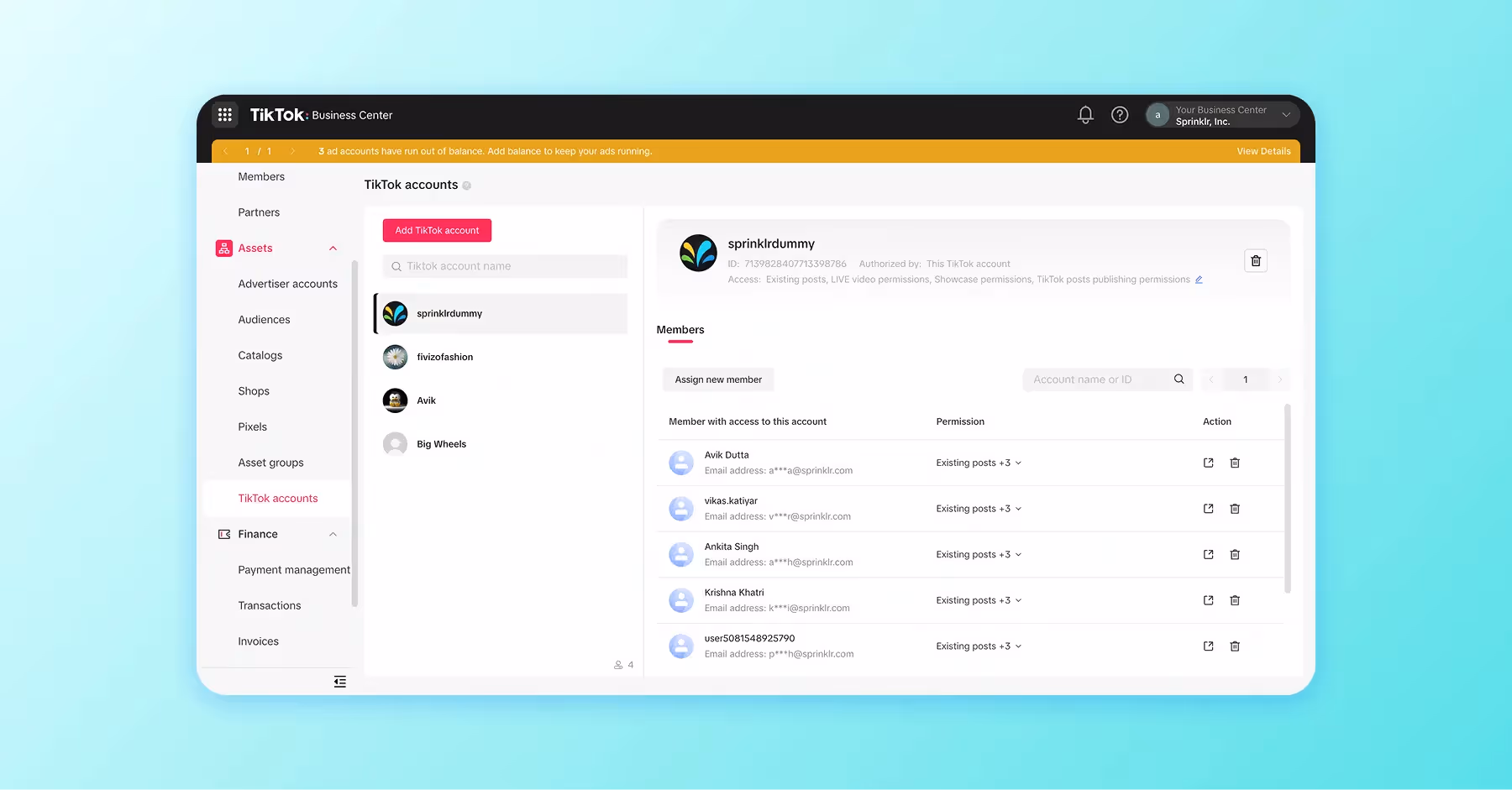Collapse the Assets section chevron
Viewport: 1512px width, 790px height.
(x=333, y=249)
